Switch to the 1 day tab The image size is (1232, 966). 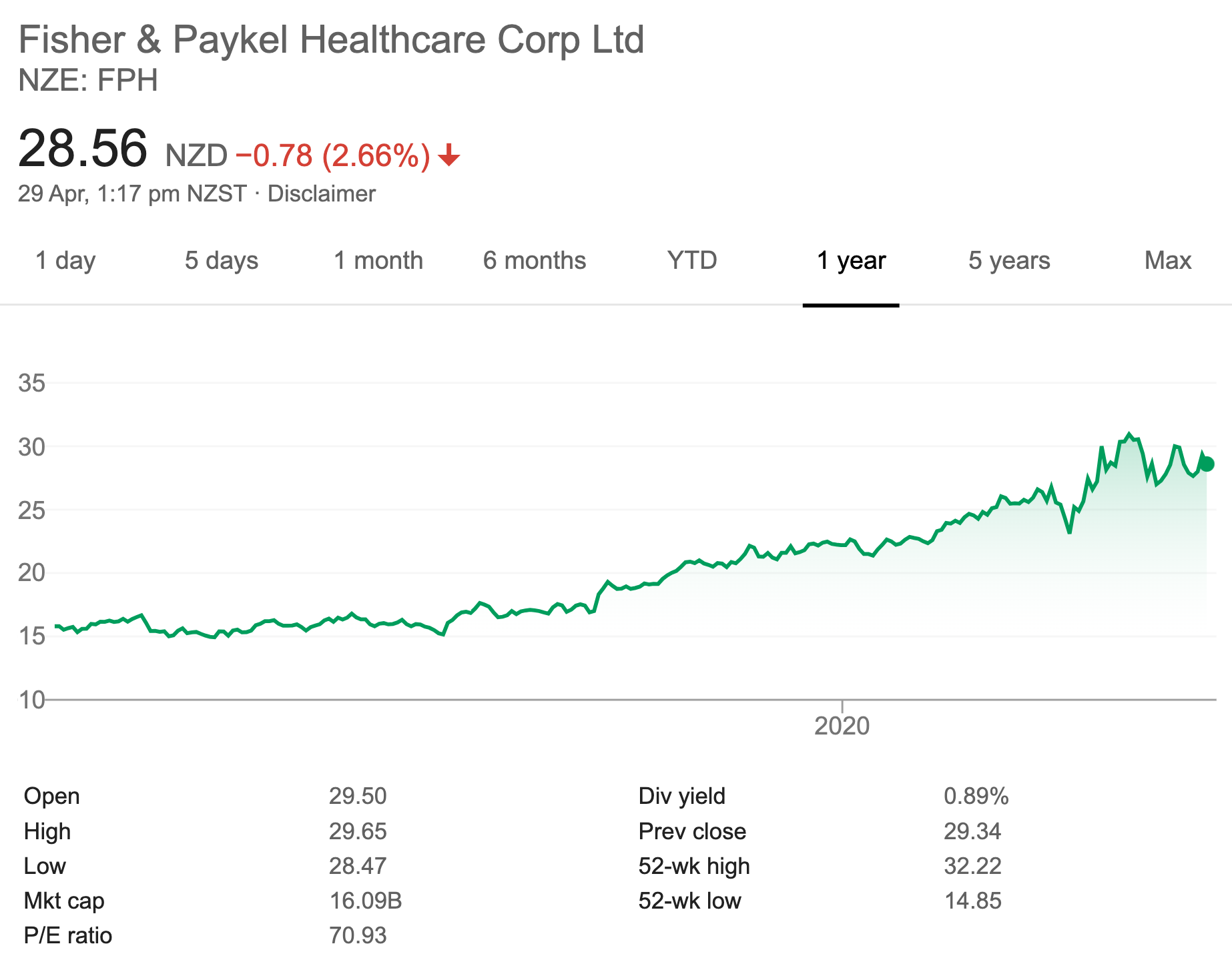pos(65,260)
